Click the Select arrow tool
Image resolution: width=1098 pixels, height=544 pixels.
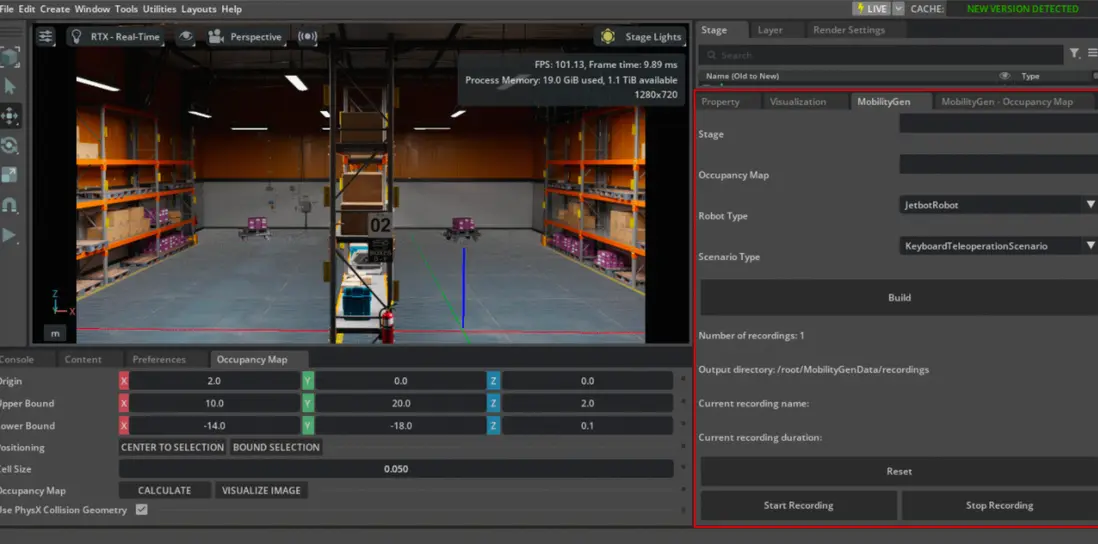click(x=10, y=86)
